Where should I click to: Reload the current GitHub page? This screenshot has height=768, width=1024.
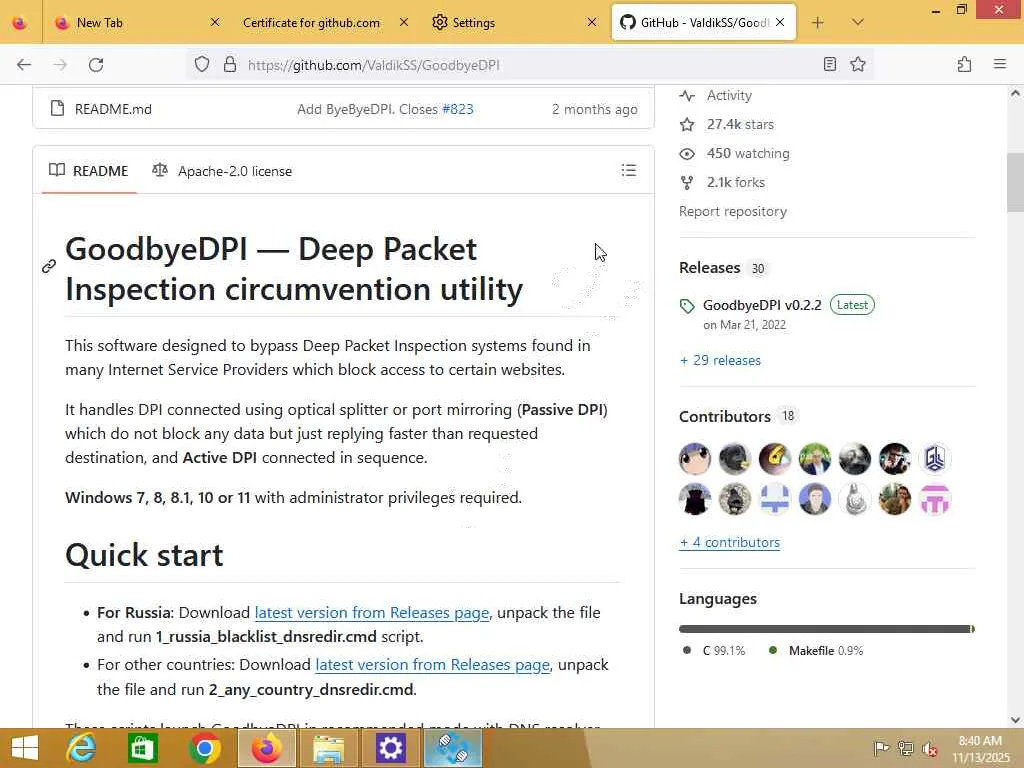point(96,65)
